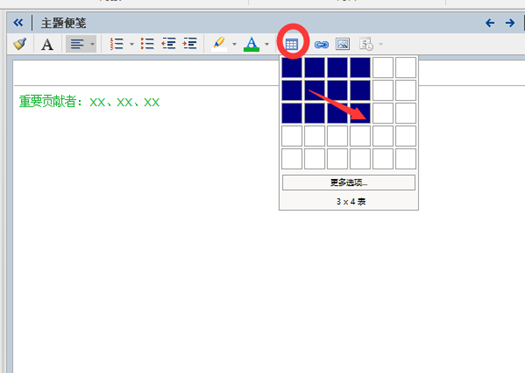Screen dimensions: 525x373
Task: Open the font settings A icon
Action: tap(47, 44)
